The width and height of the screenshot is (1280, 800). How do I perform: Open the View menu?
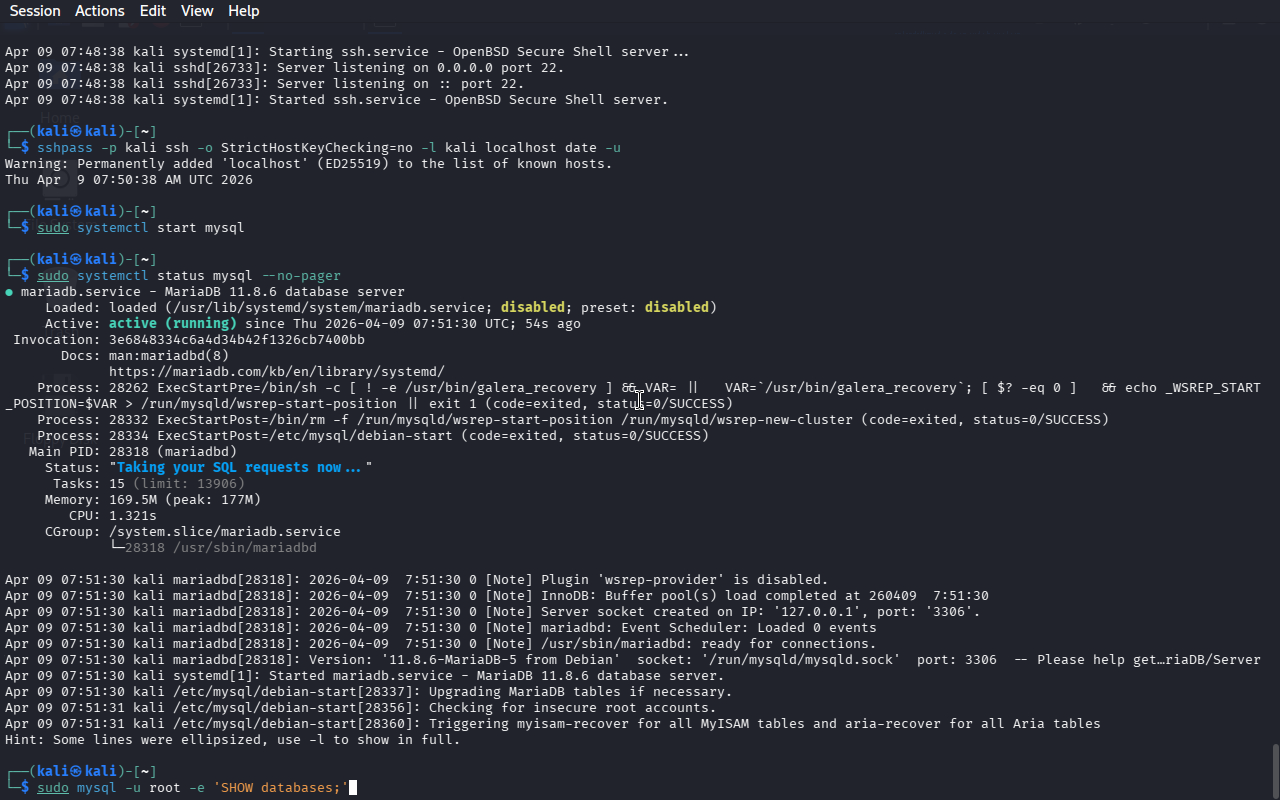pos(197,11)
